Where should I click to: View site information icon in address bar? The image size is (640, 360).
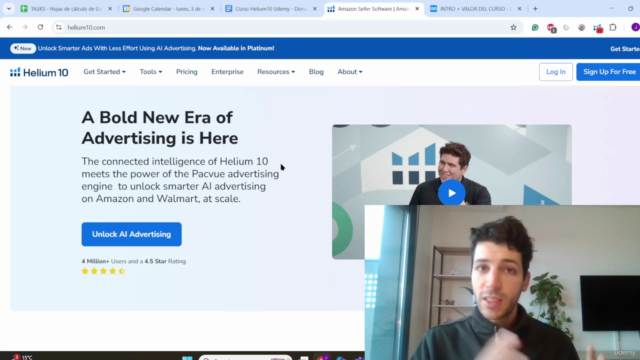[x=59, y=27]
